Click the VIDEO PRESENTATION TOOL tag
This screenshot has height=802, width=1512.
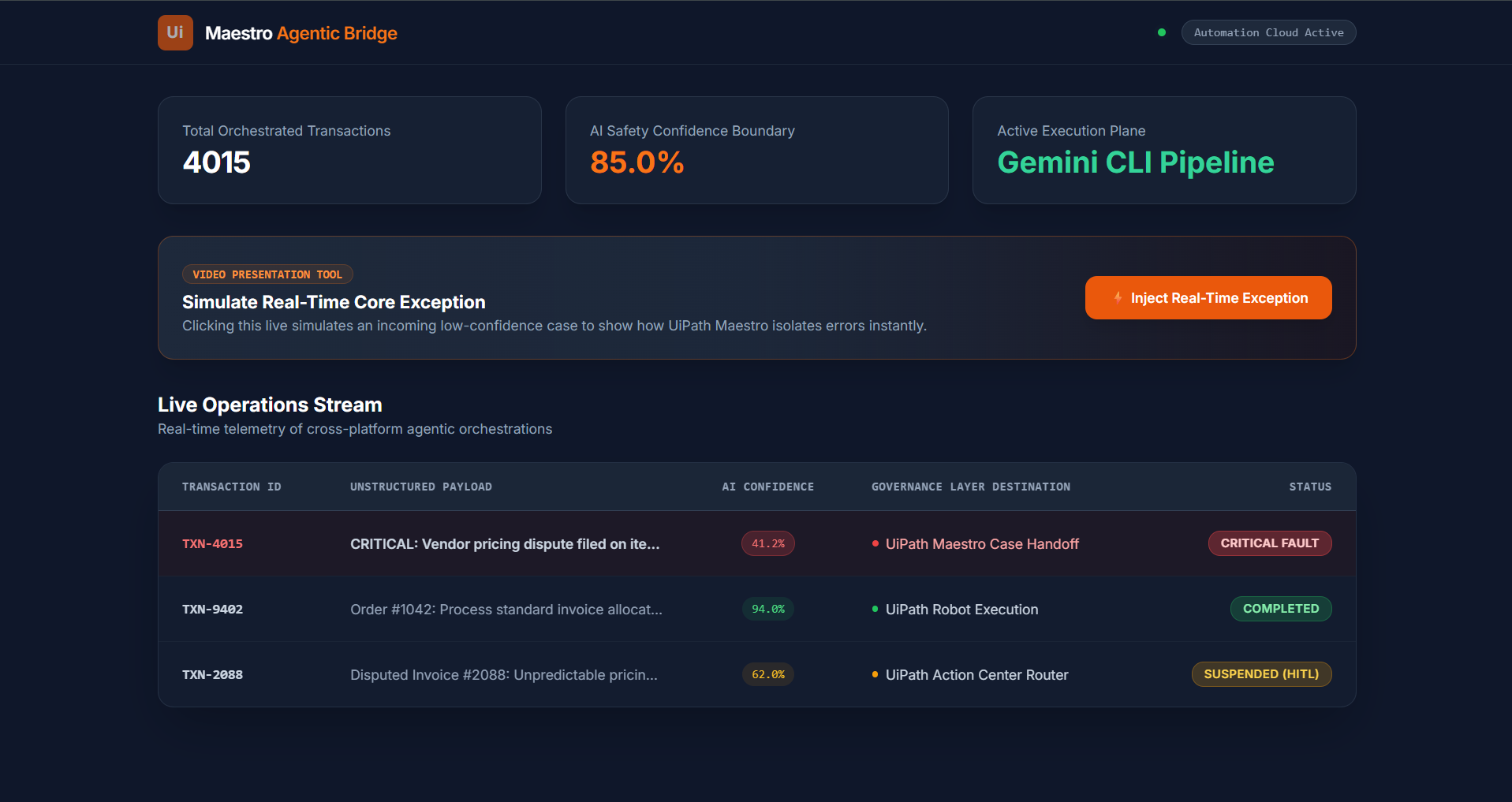[x=267, y=274]
